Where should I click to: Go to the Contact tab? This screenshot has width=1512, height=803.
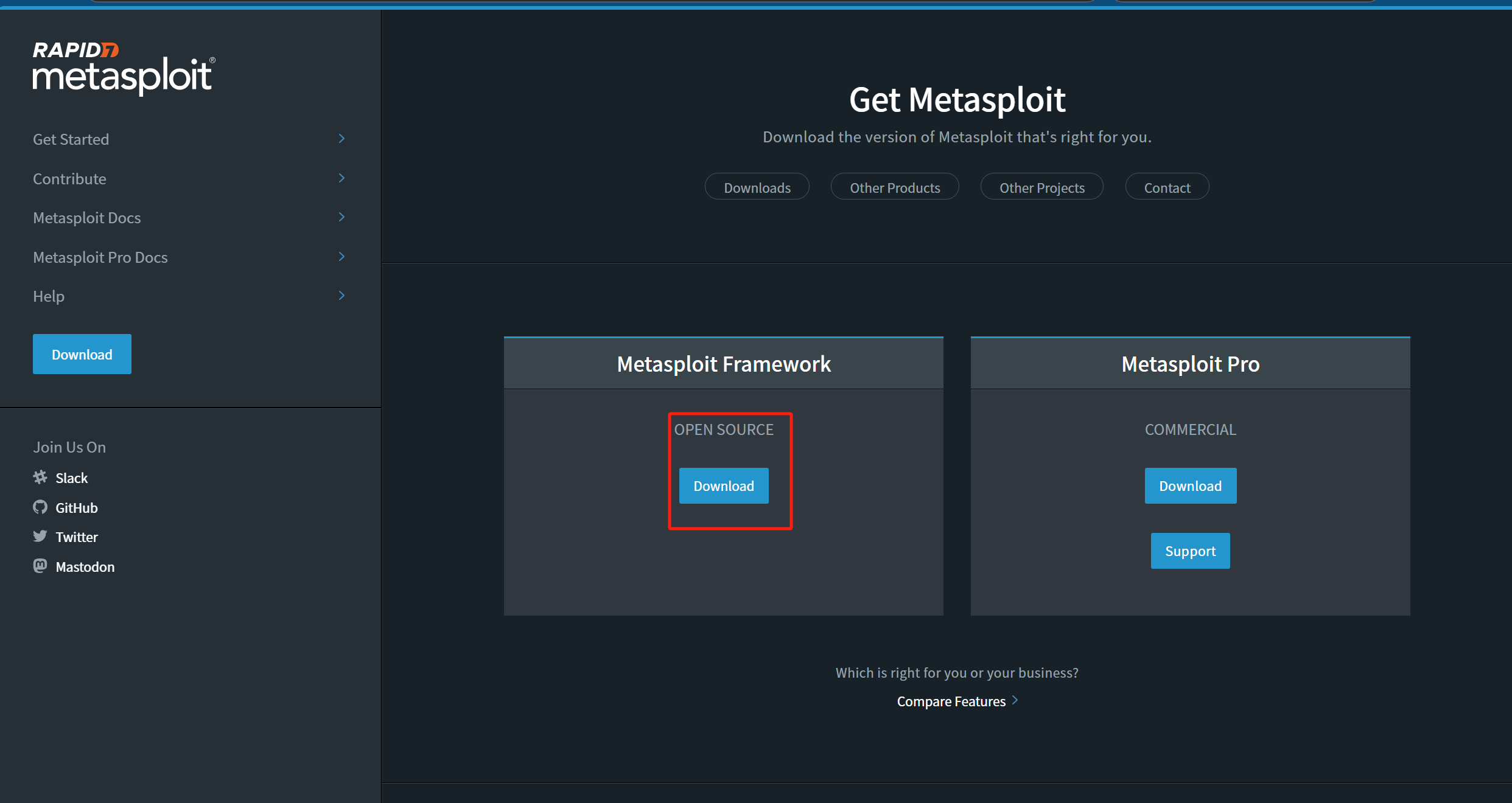click(x=1166, y=187)
